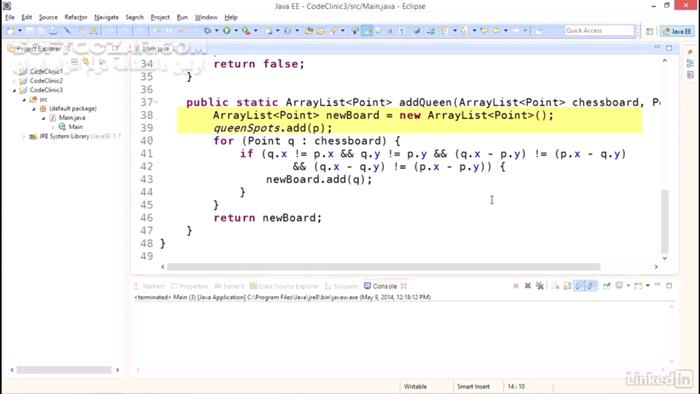Collapse the CodeClinic3 project node

click(14, 90)
